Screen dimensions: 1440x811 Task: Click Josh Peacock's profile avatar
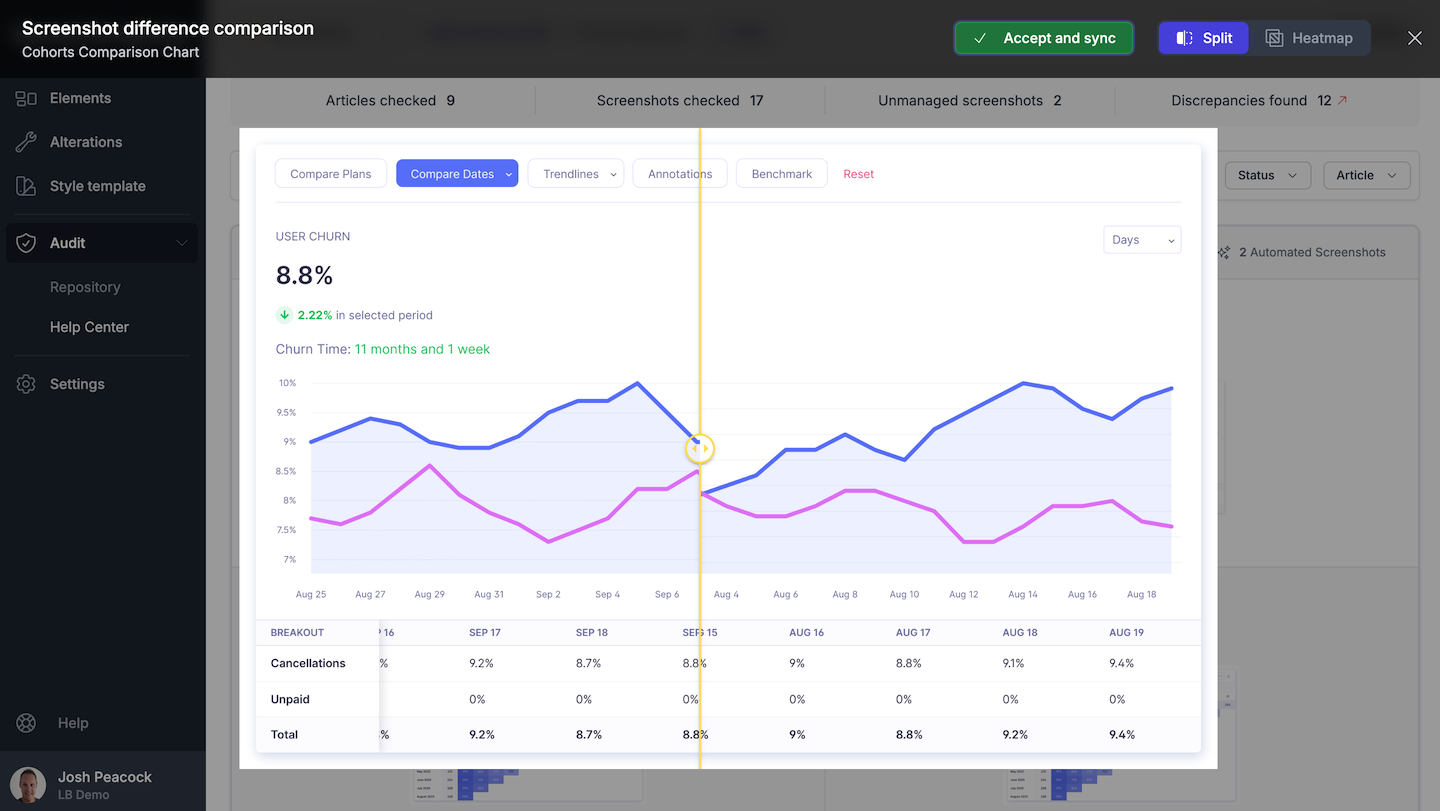pyautogui.click(x=28, y=785)
